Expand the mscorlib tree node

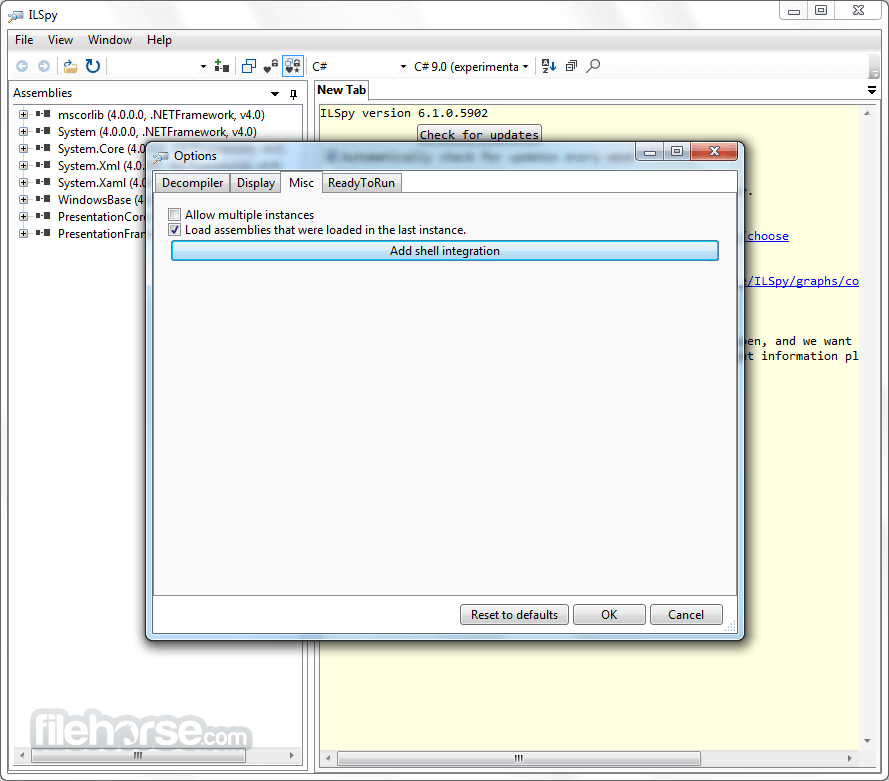23,114
